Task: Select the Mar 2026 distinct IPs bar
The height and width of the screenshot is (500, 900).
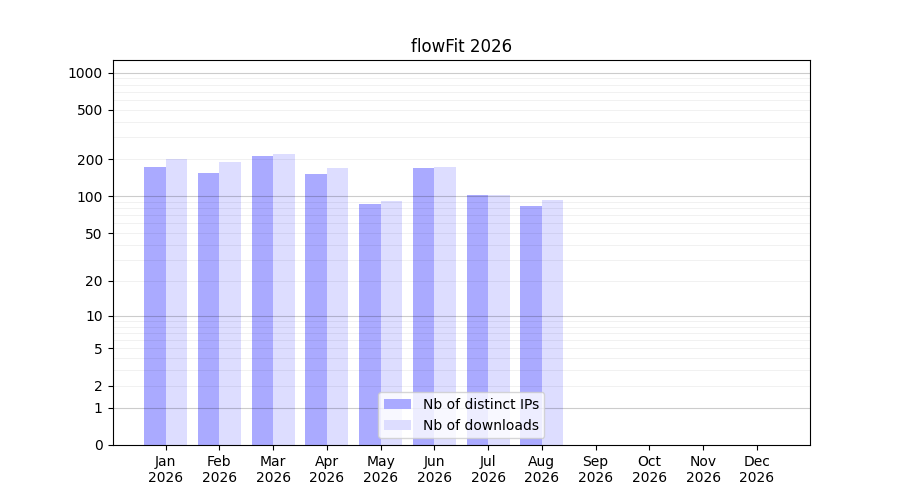Action: coord(262,300)
